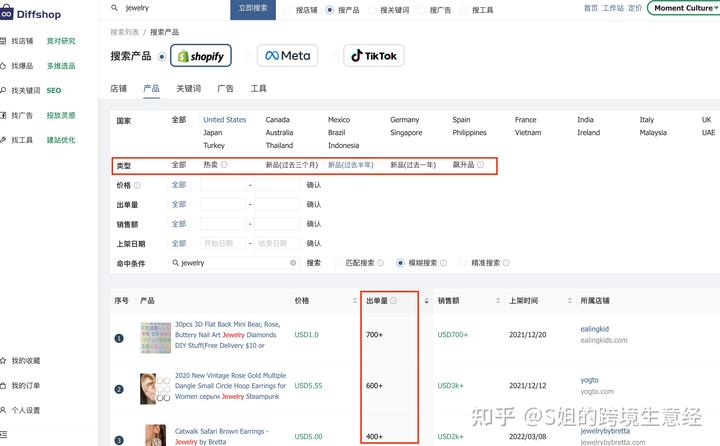Image resolution: width=720 pixels, height=446 pixels.
Task: Select the 搜店铺 radio button
Action: pyautogui.click(x=288, y=9)
